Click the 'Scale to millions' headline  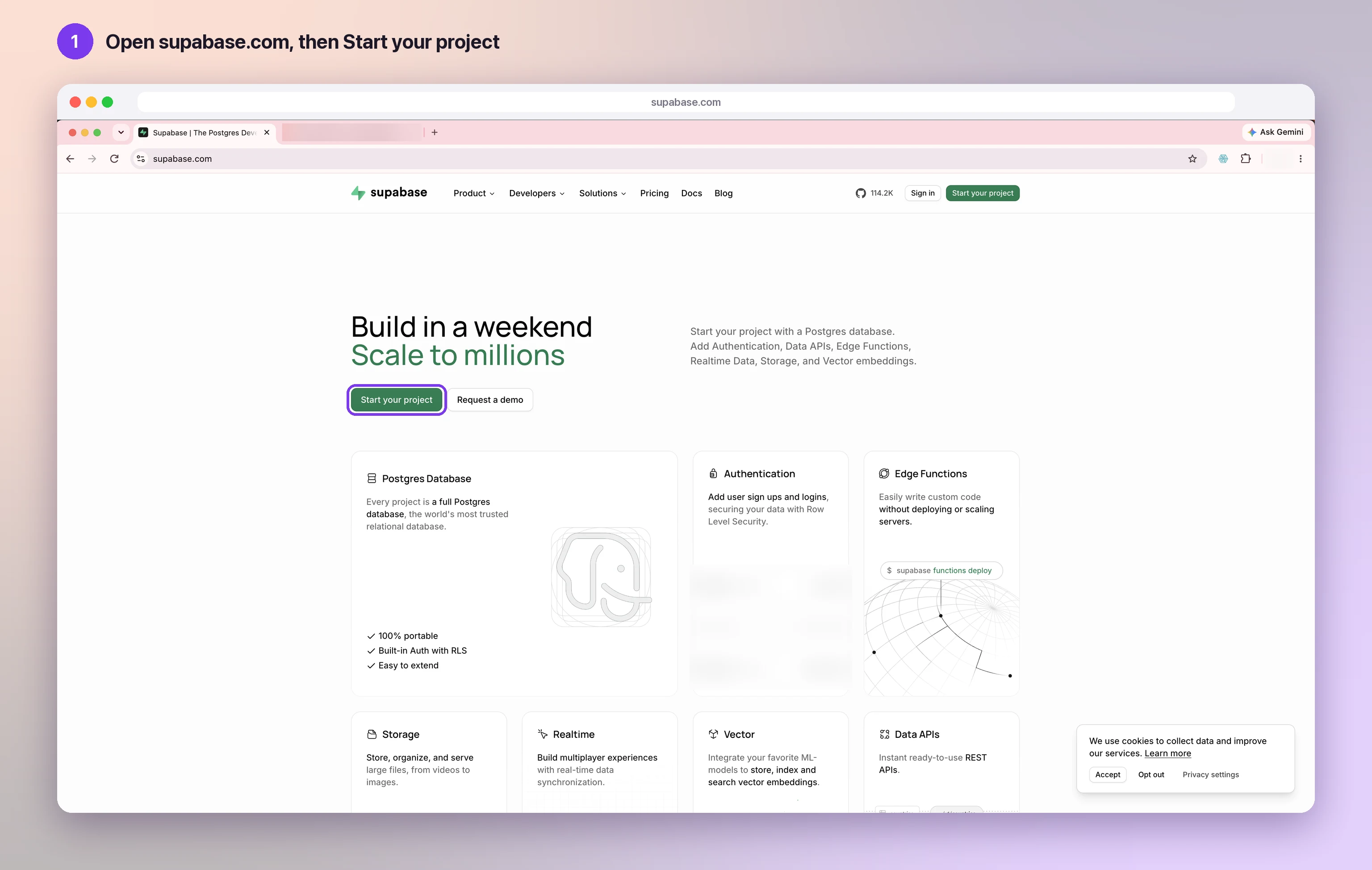click(457, 356)
